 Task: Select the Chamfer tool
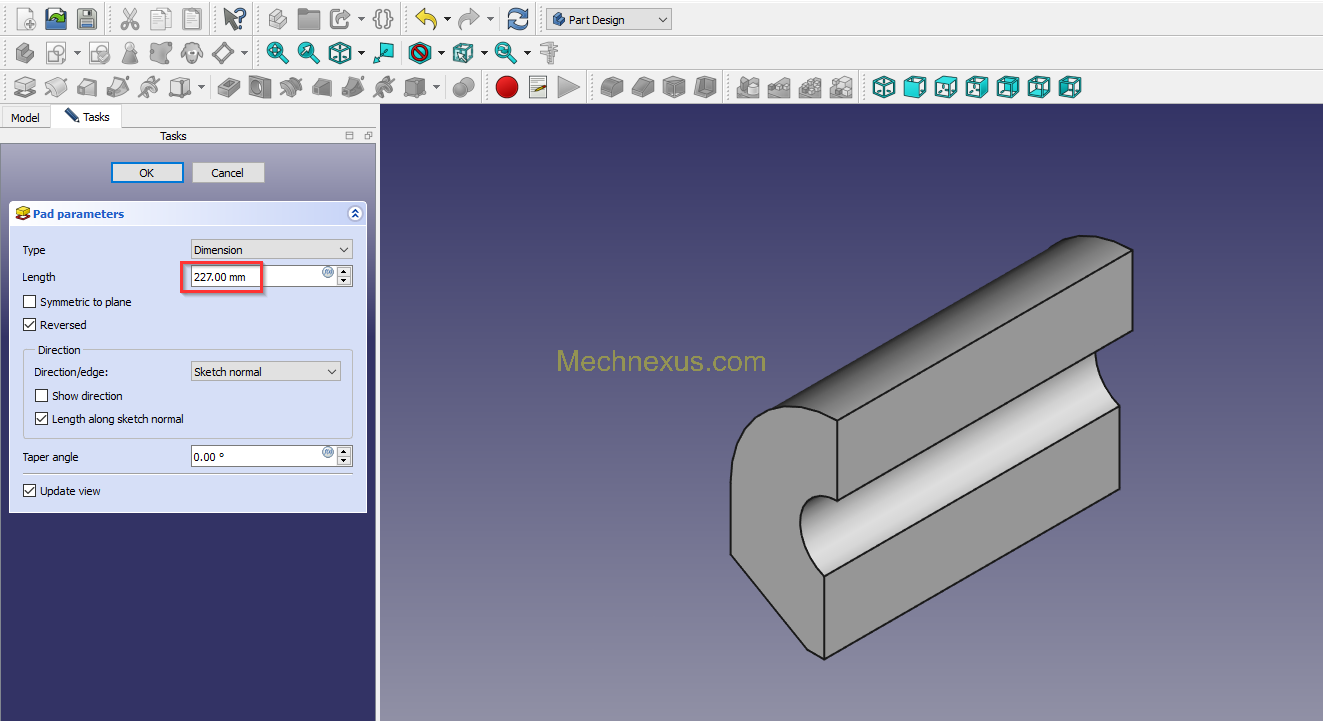coord(643,87)
